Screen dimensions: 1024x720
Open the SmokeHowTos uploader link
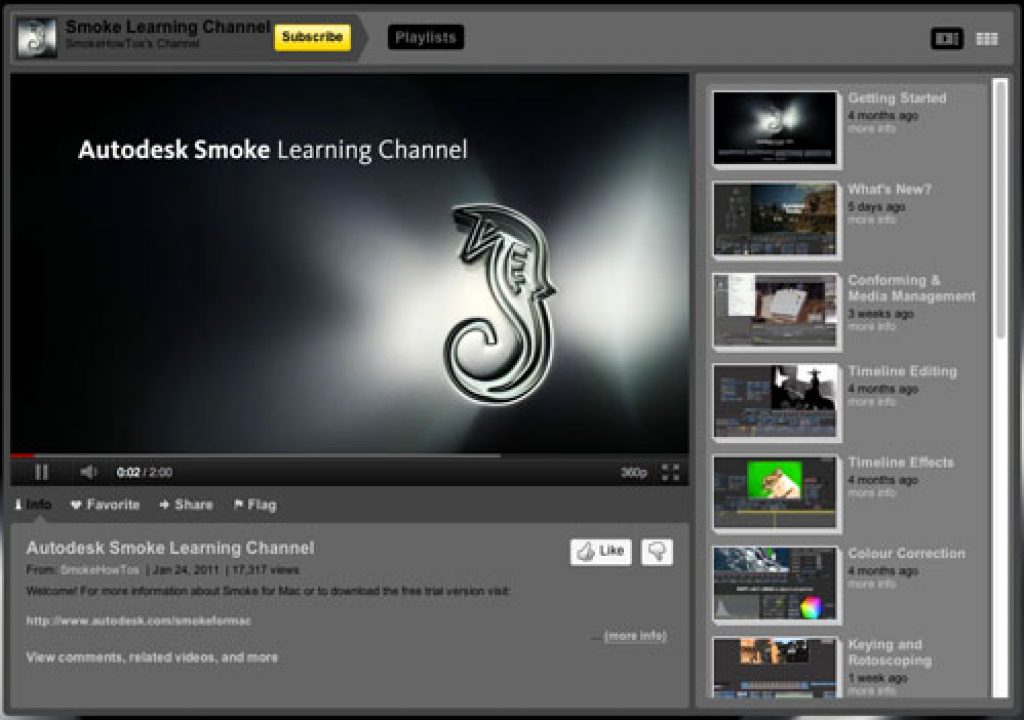(x=100, y=570)
